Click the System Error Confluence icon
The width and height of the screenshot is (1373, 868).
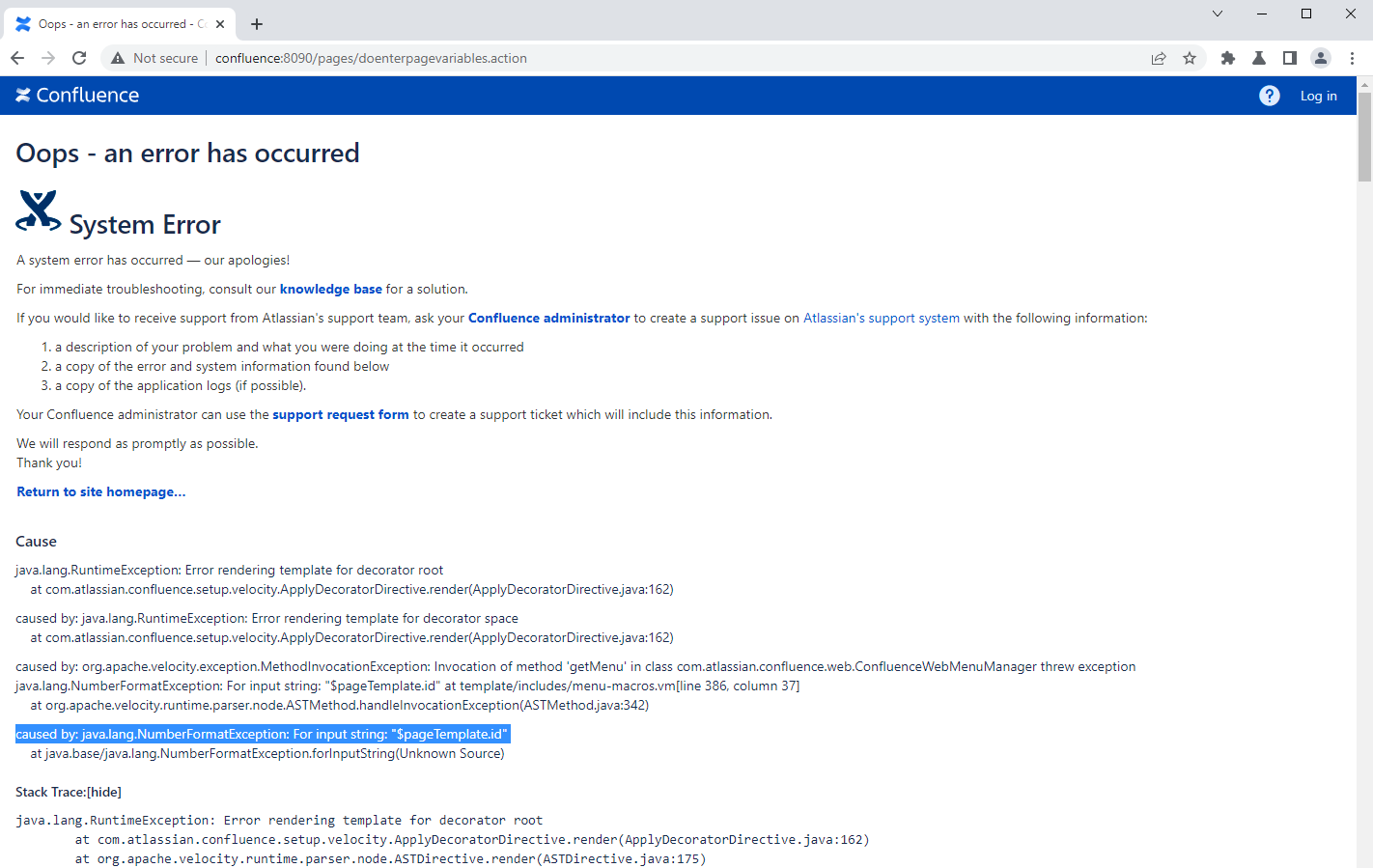pos(39,210)
